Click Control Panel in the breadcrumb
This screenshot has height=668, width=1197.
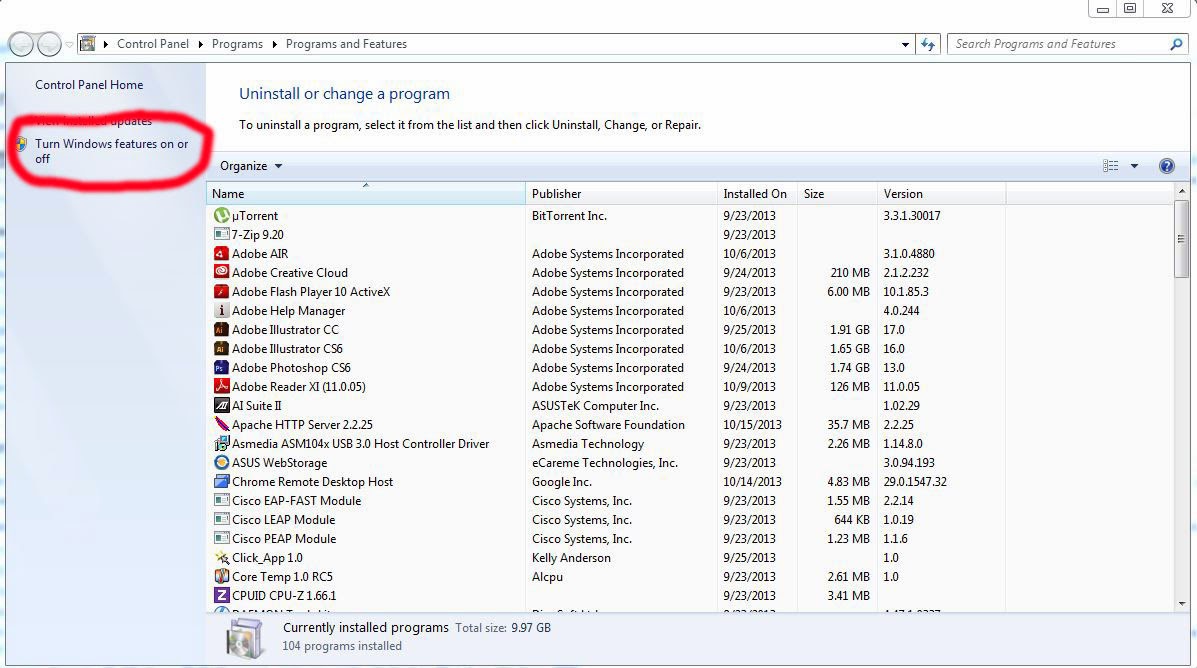153,44
